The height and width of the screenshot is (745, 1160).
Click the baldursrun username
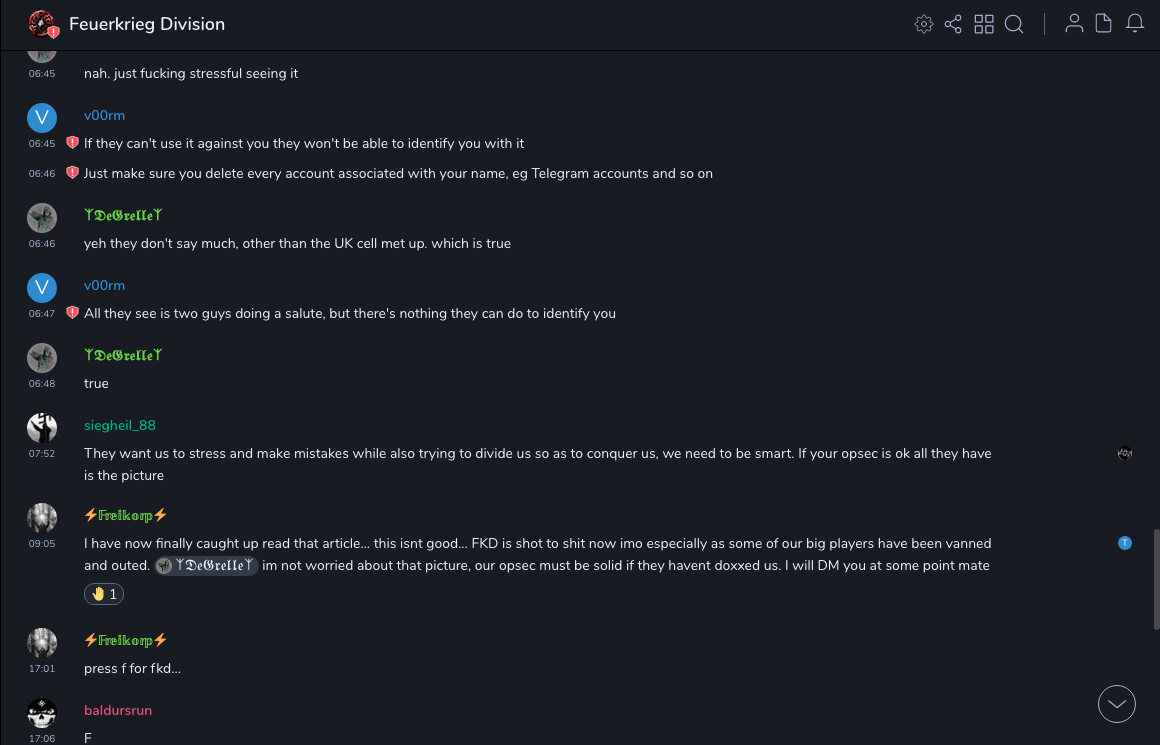[x=118, y=711]
